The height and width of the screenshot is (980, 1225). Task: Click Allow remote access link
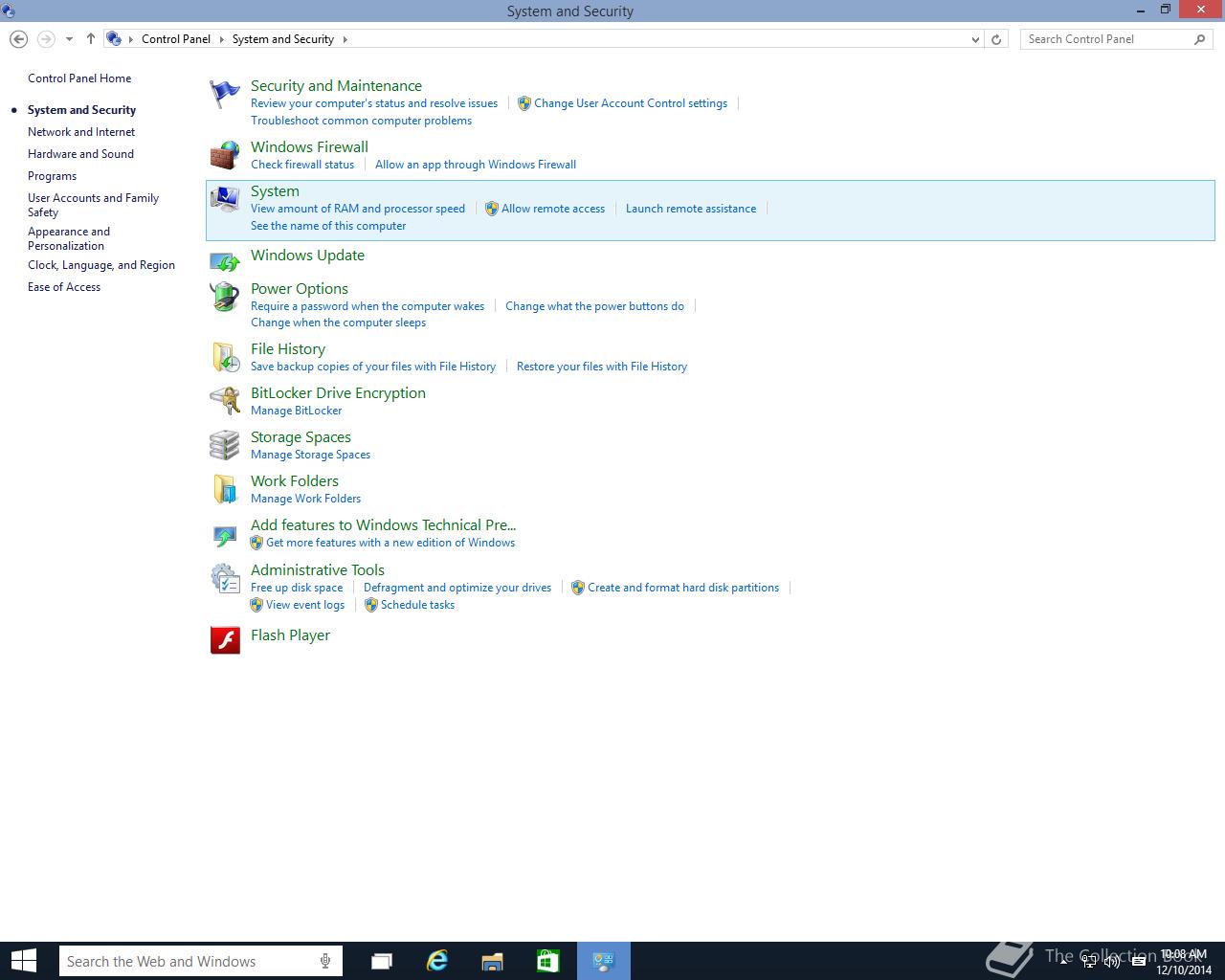553,209
